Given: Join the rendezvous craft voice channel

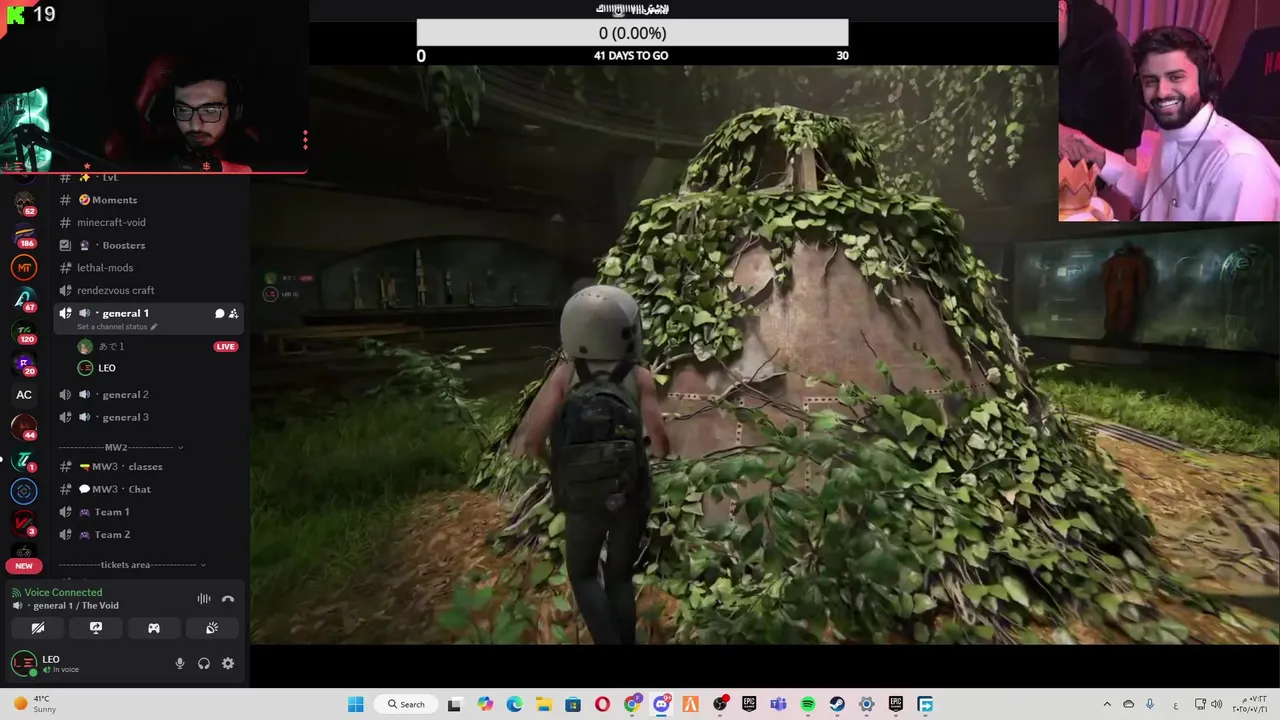Looking at the screenshot, I should click(150, 290).
